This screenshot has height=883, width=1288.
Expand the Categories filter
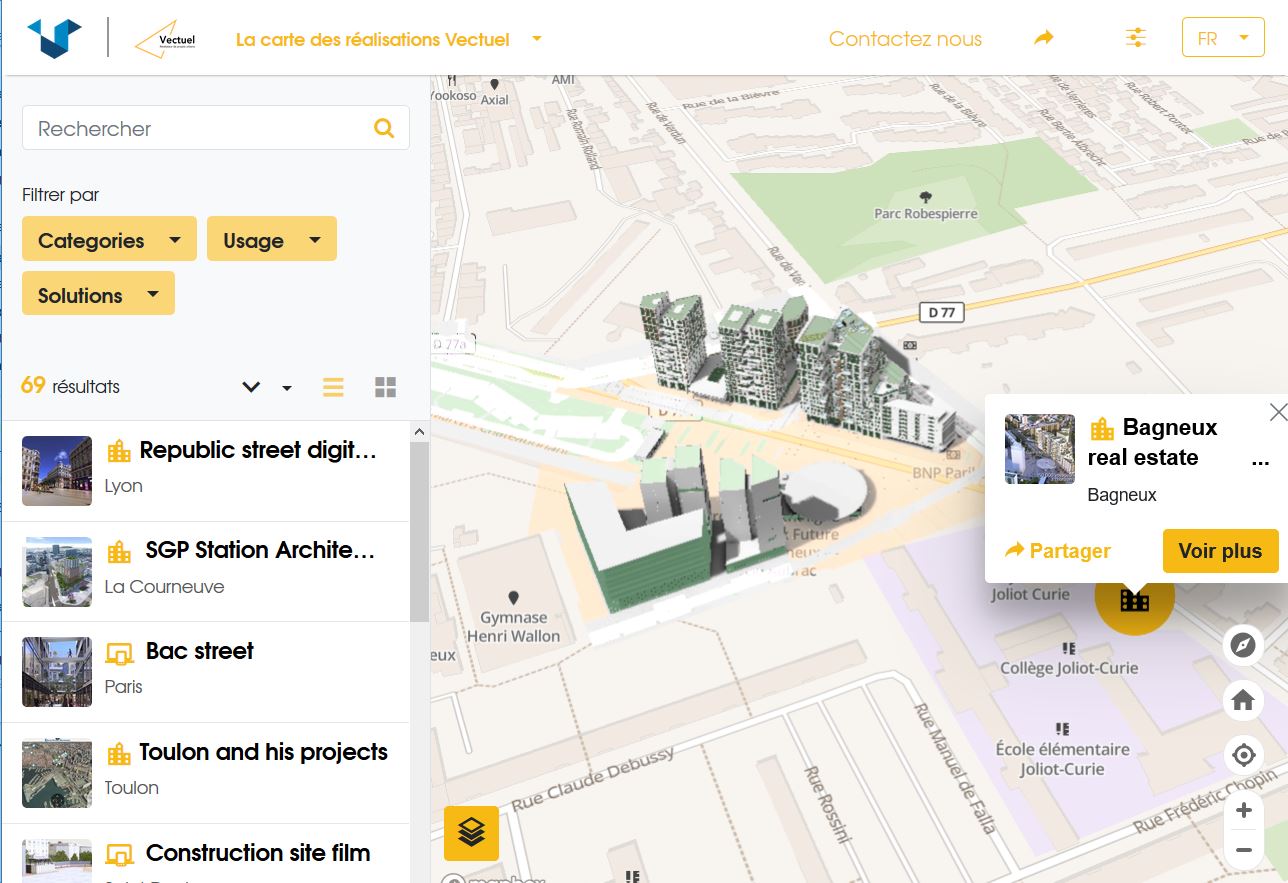pos(109,240)
